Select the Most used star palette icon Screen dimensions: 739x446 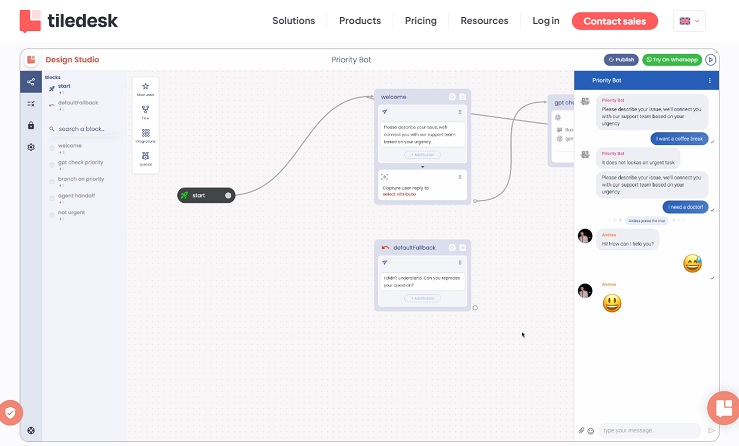click(x=146, y=89)
